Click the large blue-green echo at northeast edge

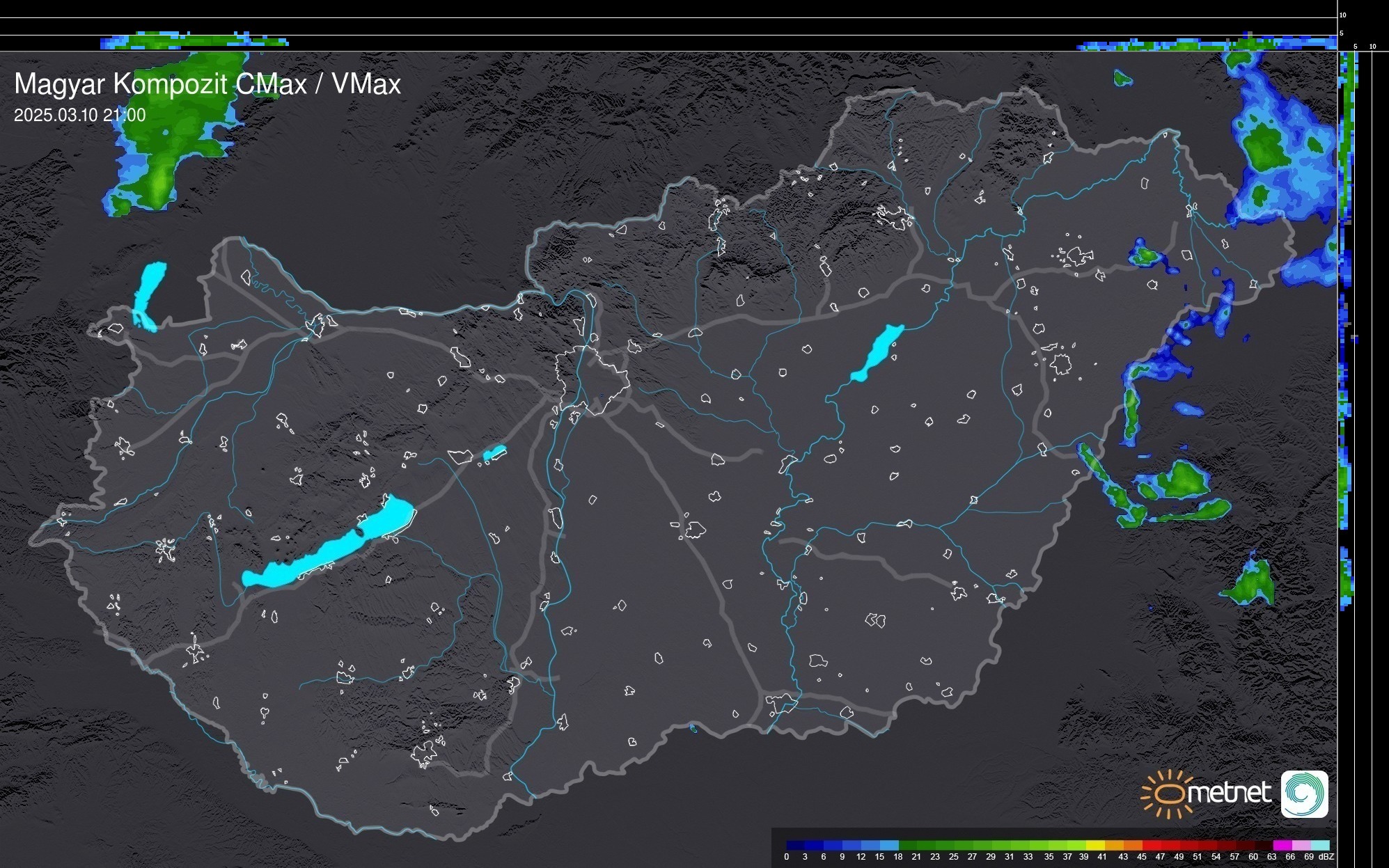[1274, 153]
